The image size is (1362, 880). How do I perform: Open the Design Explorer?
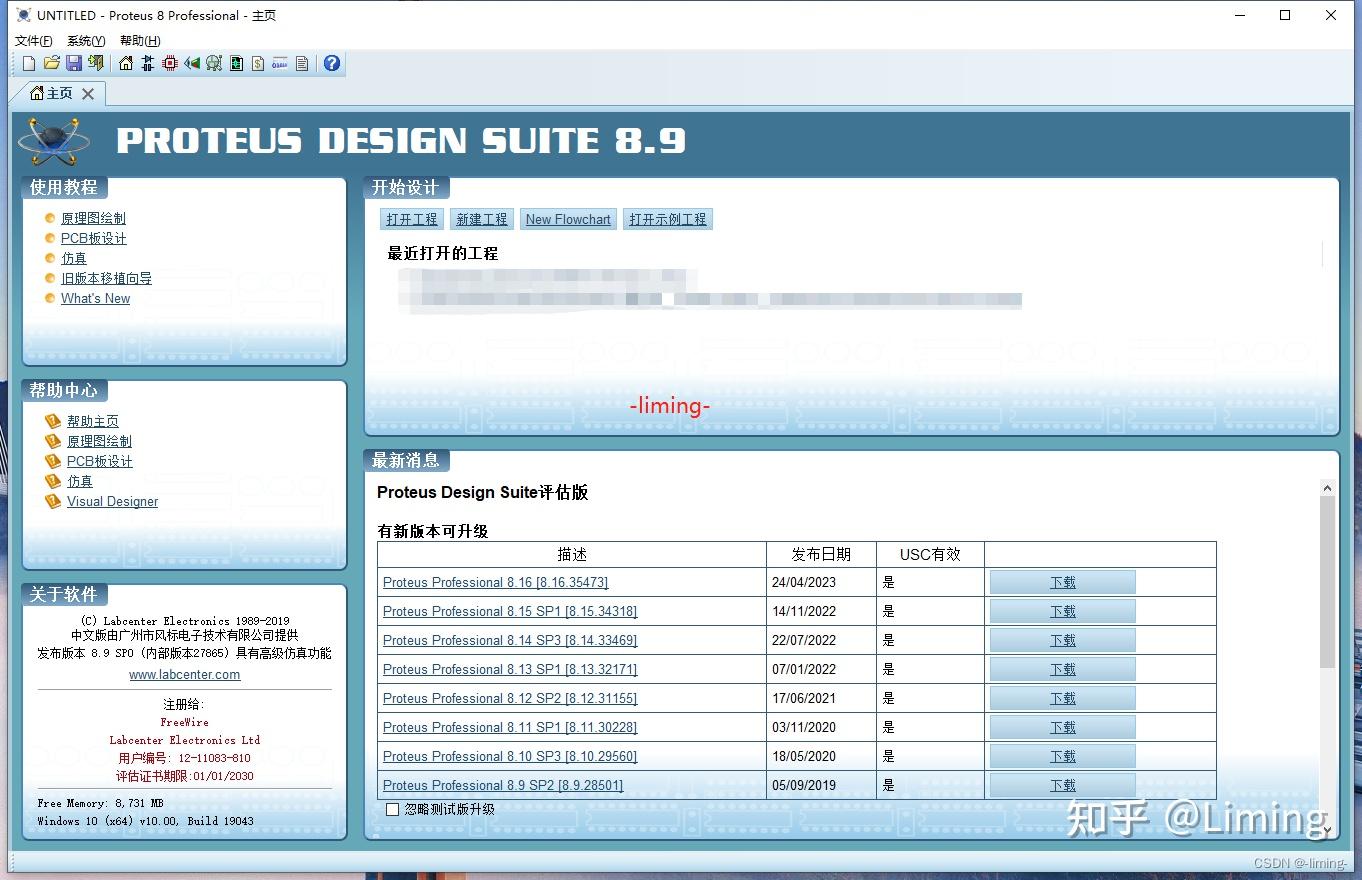213,63
